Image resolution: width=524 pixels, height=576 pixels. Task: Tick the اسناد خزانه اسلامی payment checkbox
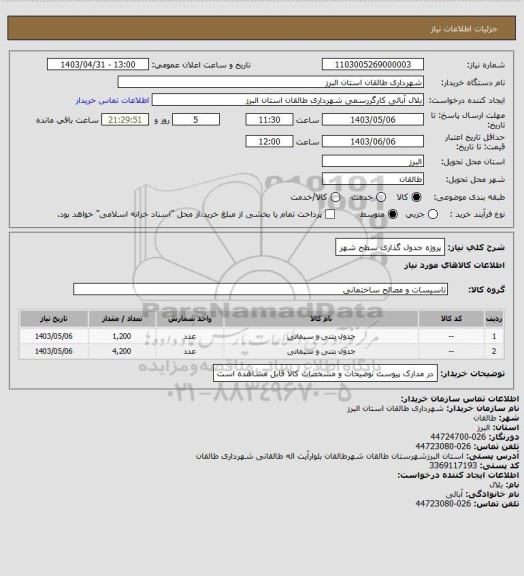[330, 215]
